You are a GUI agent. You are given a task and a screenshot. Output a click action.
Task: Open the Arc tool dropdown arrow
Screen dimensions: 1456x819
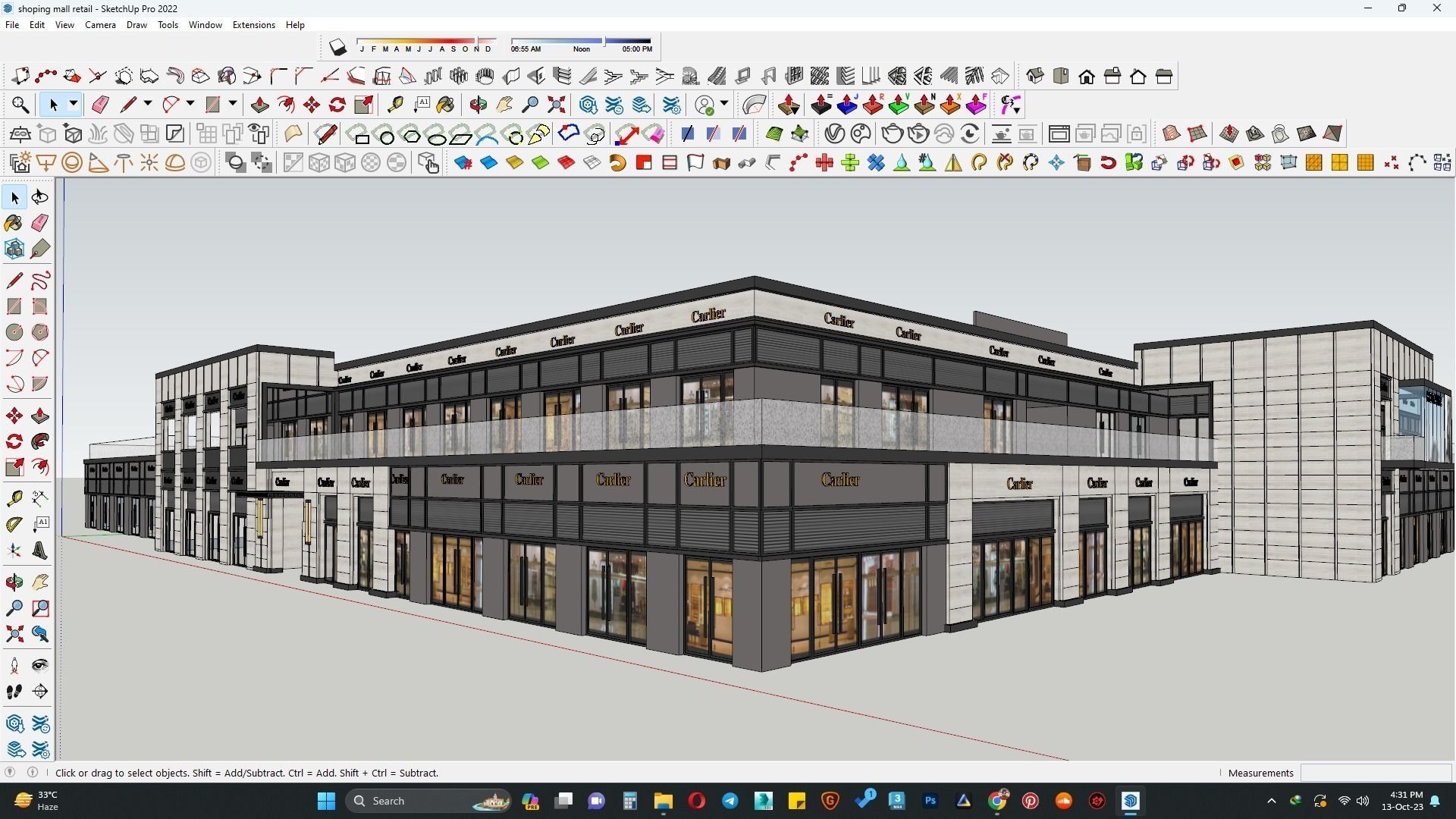click(190, 105)
